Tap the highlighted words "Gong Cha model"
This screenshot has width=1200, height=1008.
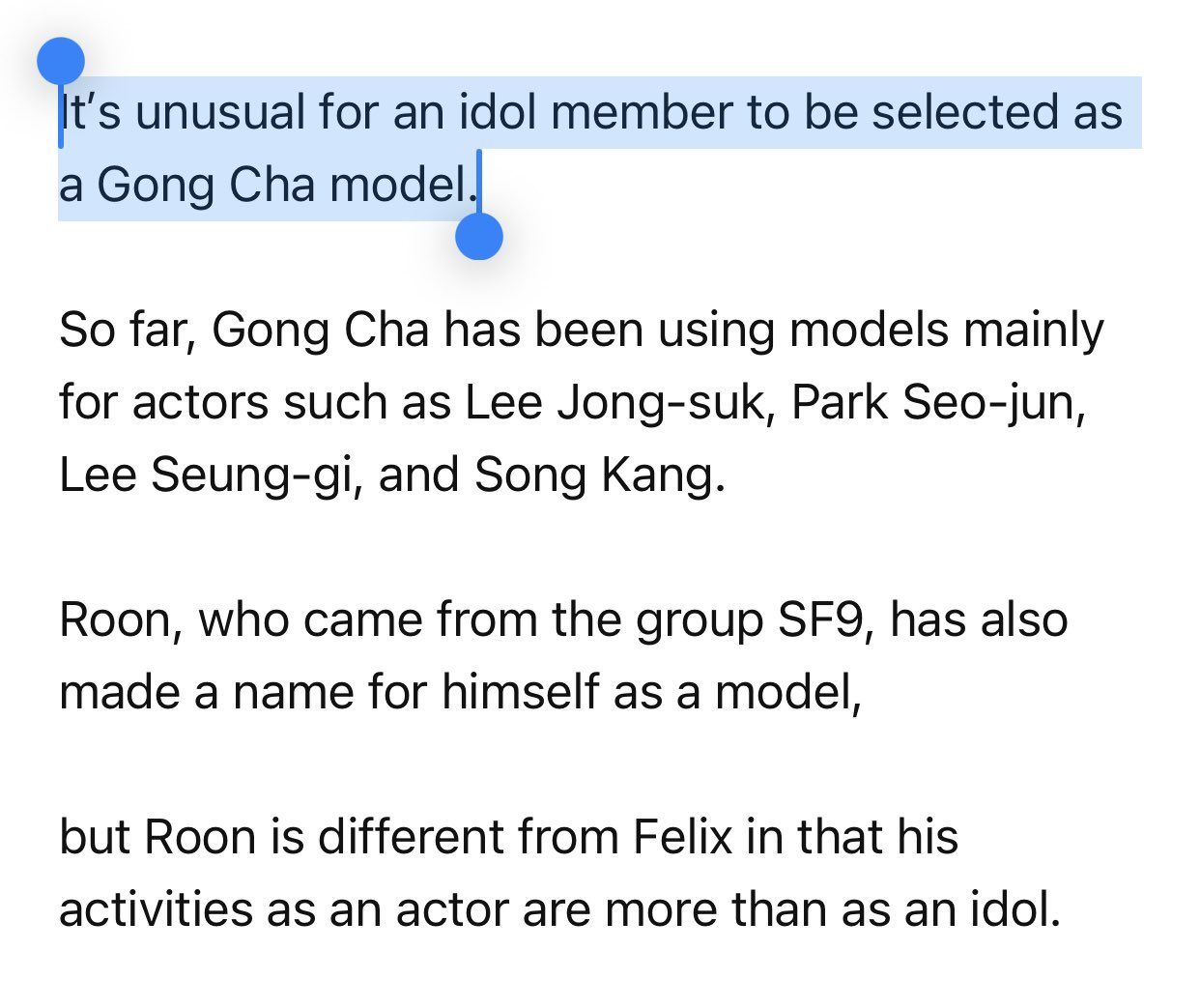[282, 185]
